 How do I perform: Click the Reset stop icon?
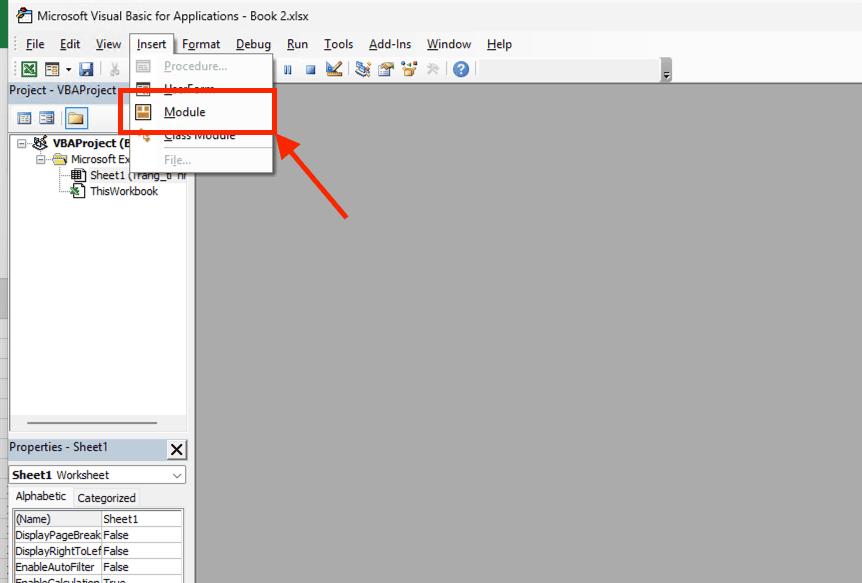point(311,70)
